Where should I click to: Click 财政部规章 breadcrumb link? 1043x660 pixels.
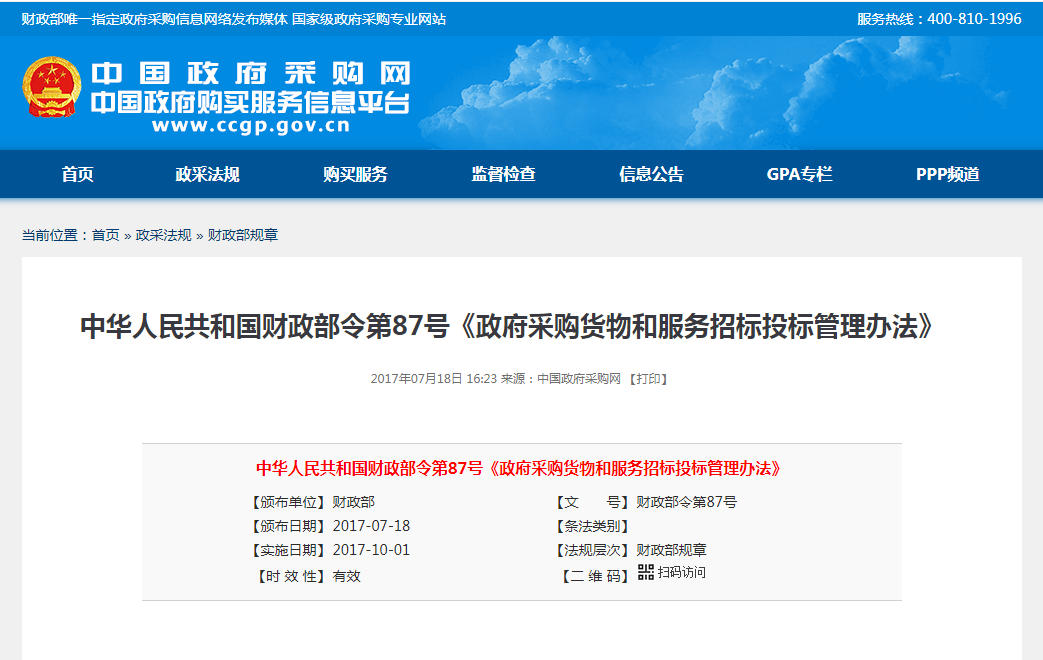coord(243,235)
